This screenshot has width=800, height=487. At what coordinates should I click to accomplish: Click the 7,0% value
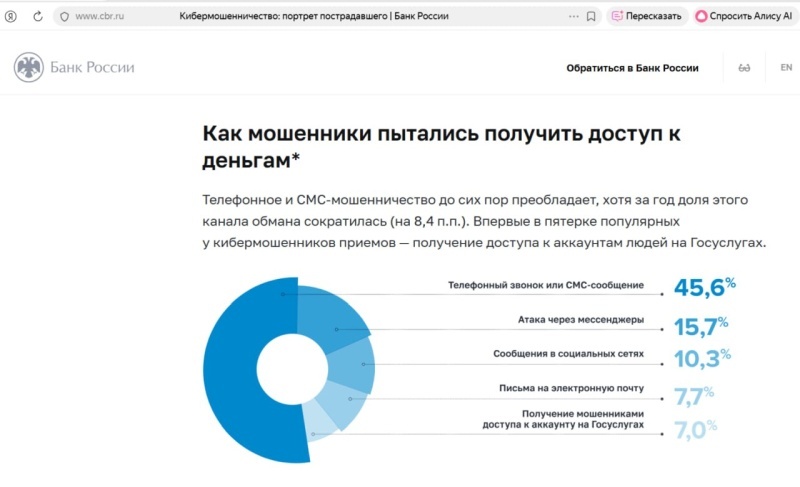point(695,430)
